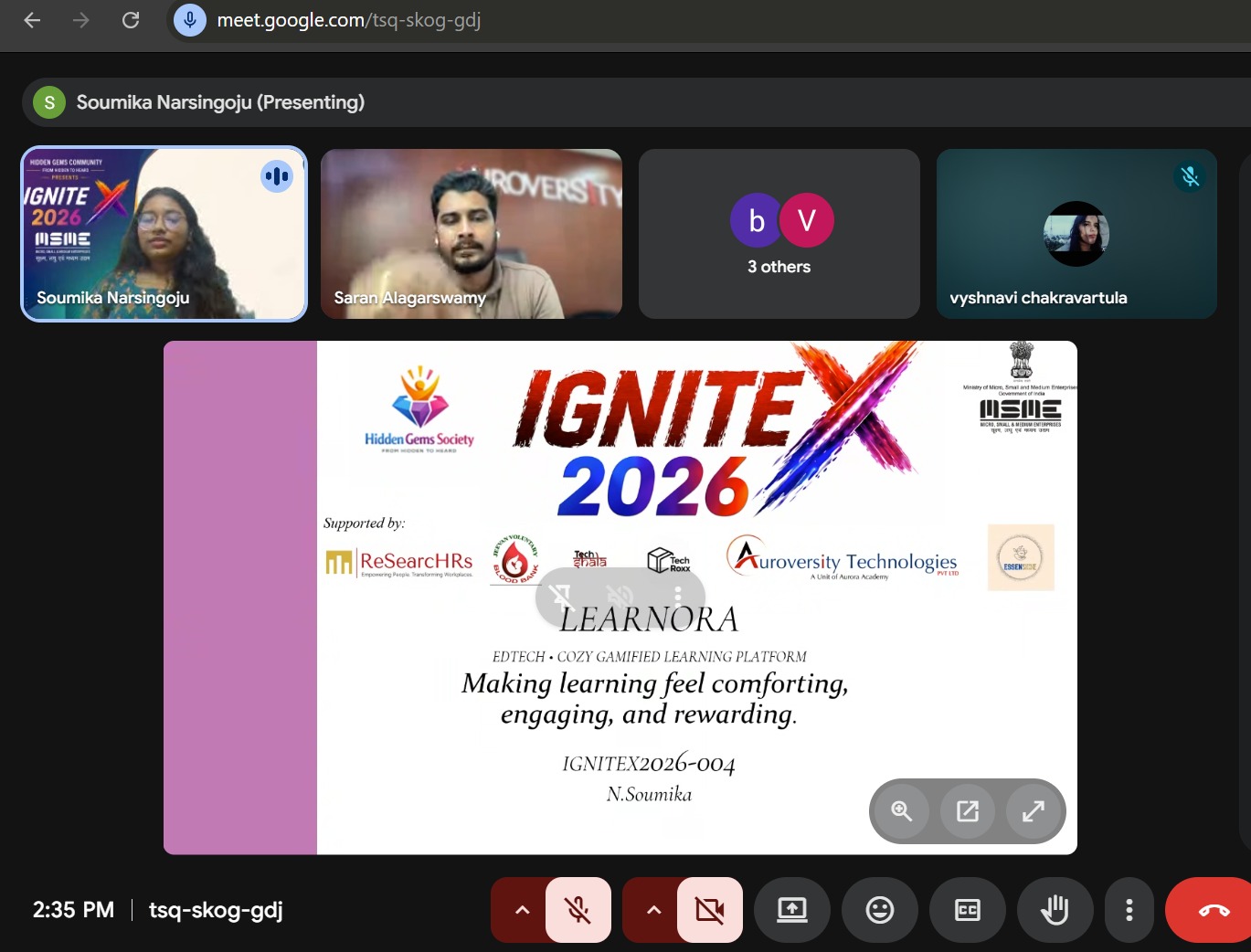
Task: Turn on the camera
Action: (710, 910)
